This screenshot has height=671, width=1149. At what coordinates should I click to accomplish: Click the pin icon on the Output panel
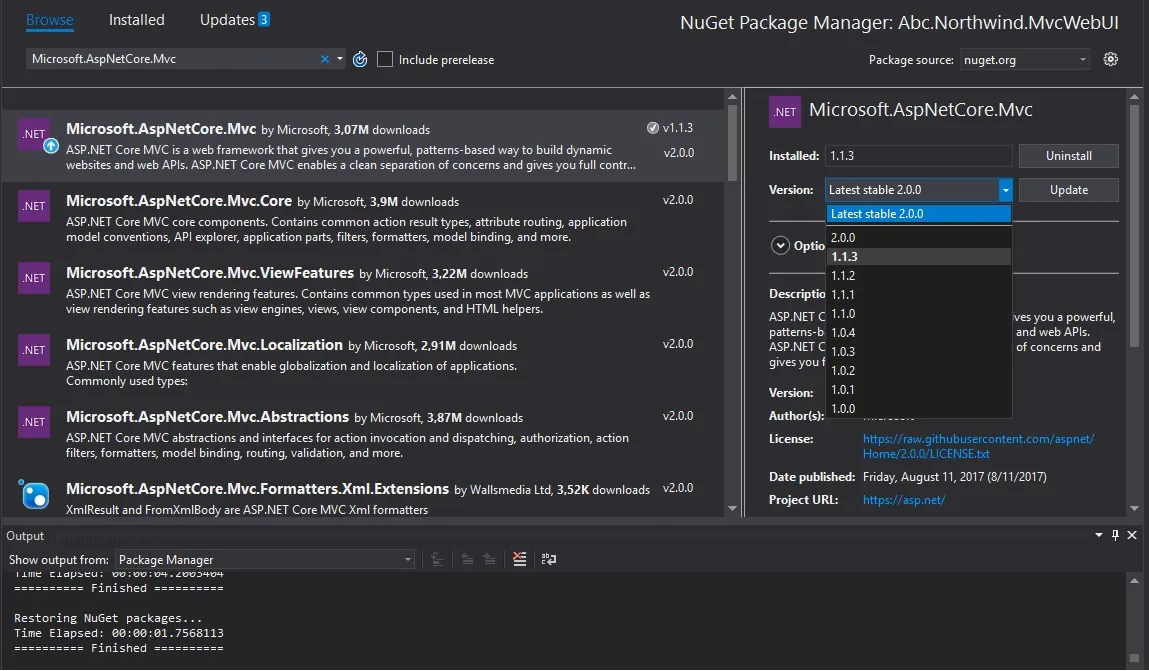pyautogui.click(x=1116, y=536)
